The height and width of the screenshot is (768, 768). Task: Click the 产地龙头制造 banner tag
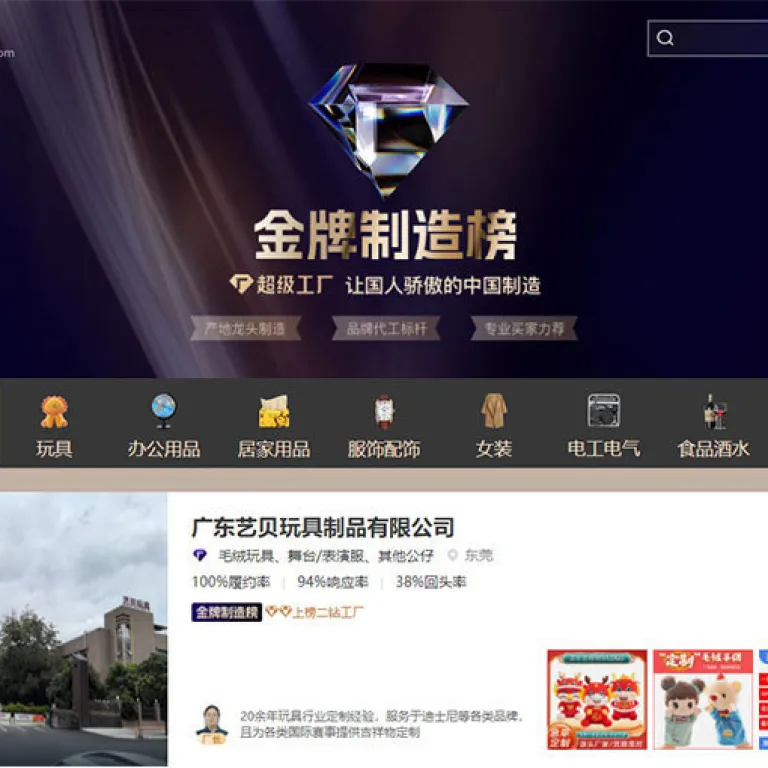pyautogui.click(x=245, y=328)
